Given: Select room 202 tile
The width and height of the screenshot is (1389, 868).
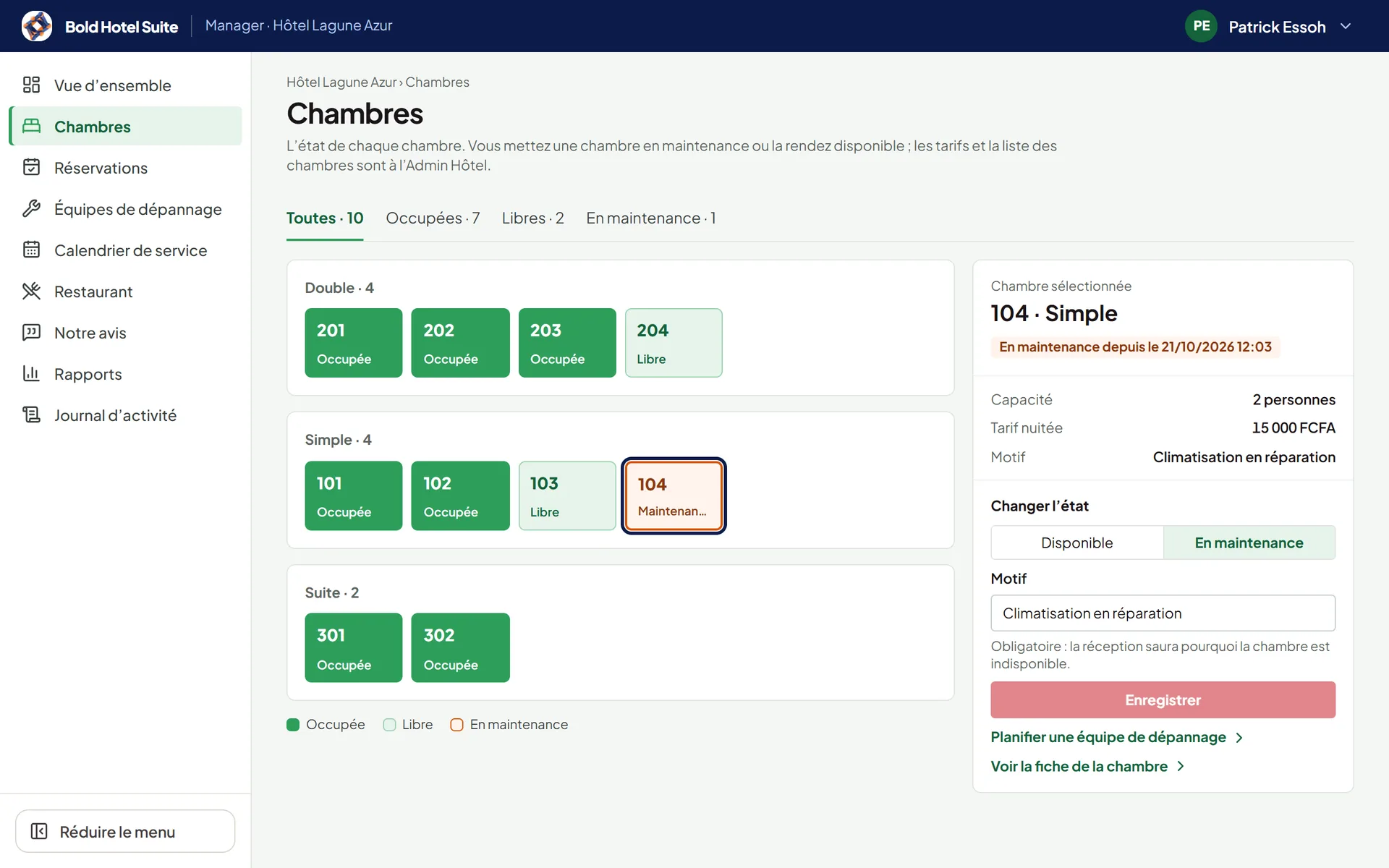Looking at the screenshot, I should [x=460, y=343].
